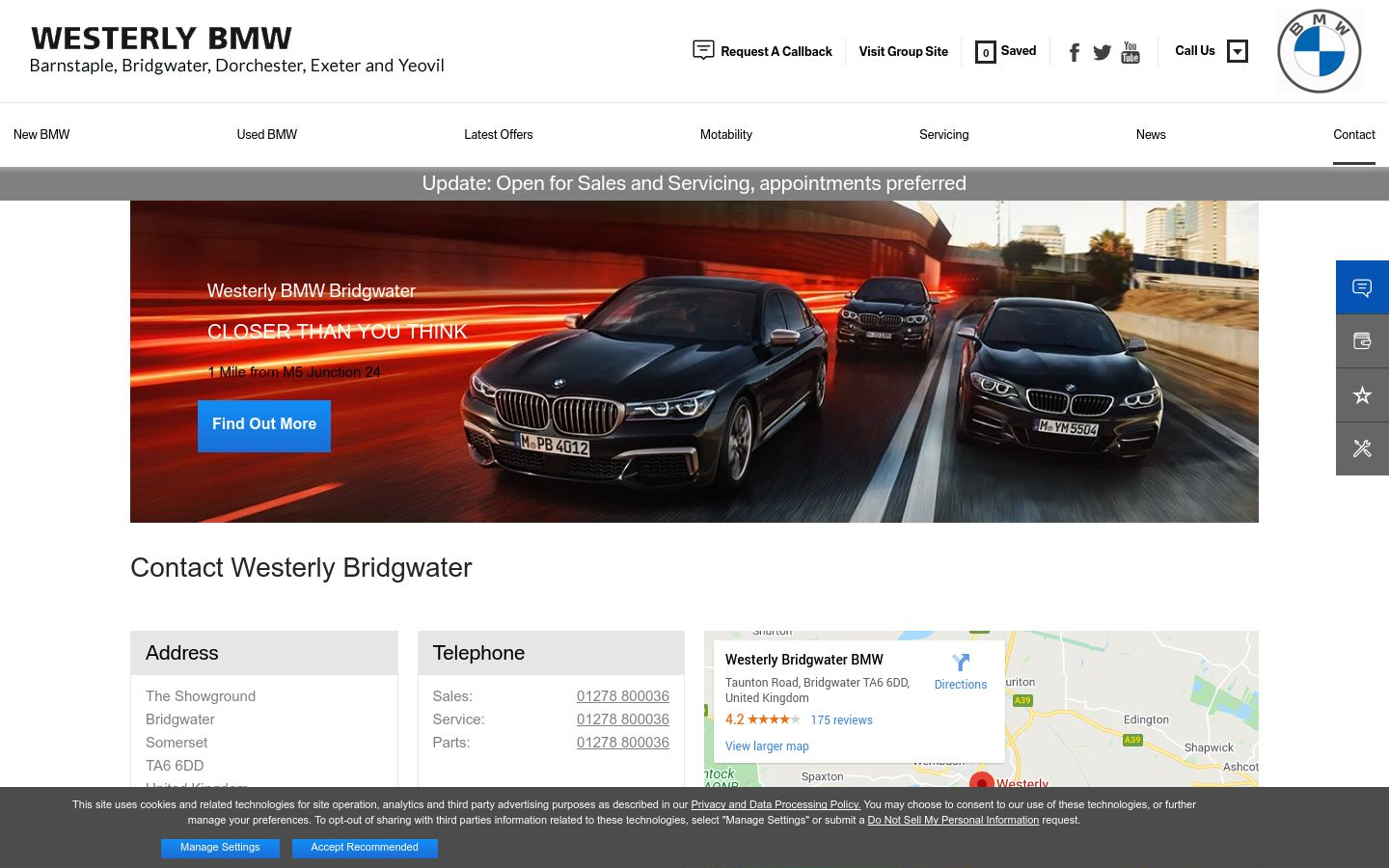Click the Call Us text
Viewport: 1389px width, 868px height.
click(x=1195, y=50)
